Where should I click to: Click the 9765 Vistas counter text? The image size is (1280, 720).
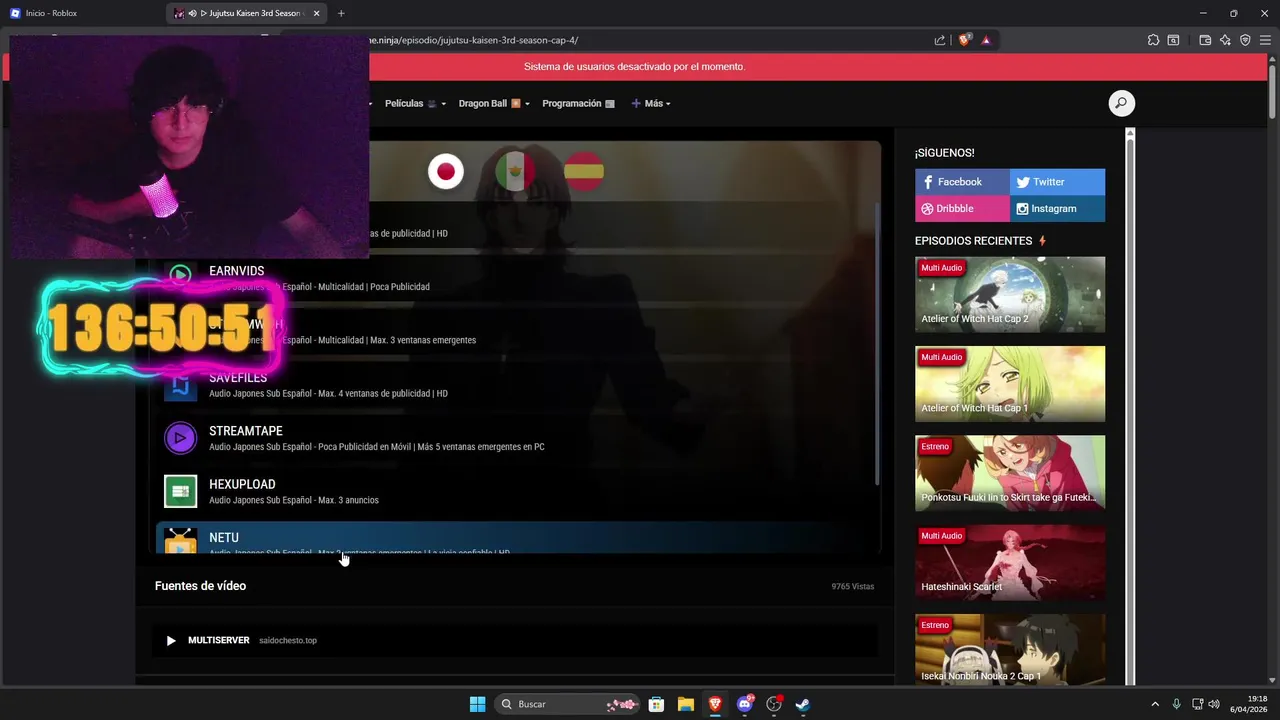click(x=852, y=586)
